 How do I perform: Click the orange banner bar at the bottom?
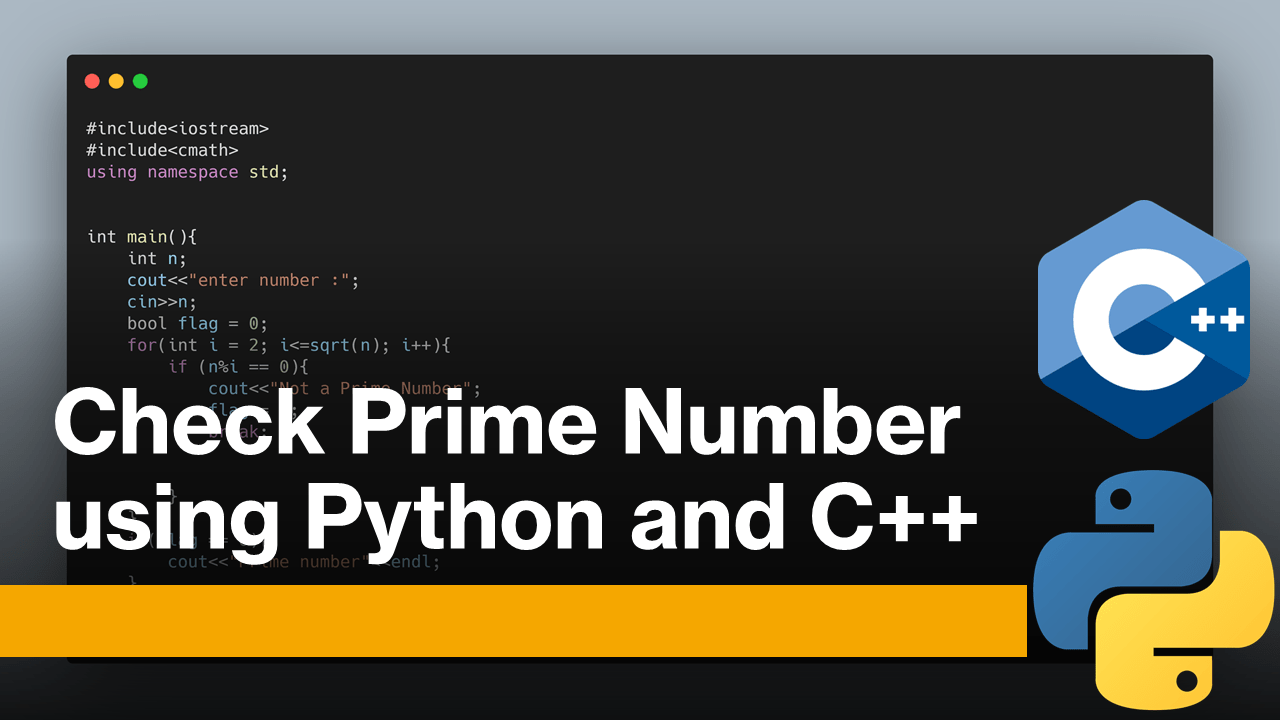click(x=512, y=620)
